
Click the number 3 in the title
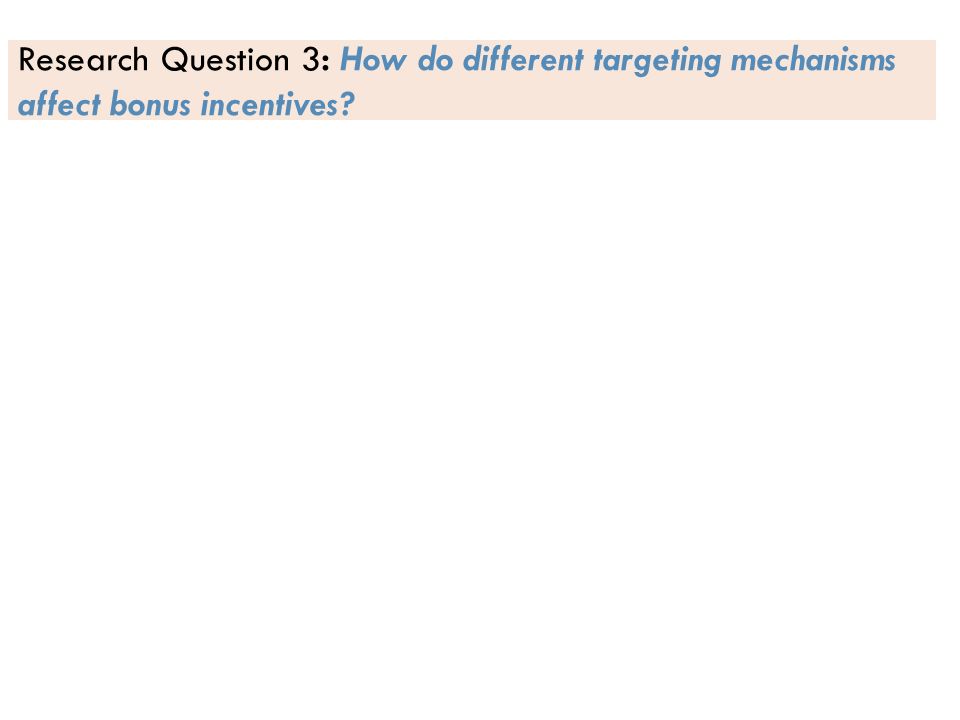tap(310, 60)
